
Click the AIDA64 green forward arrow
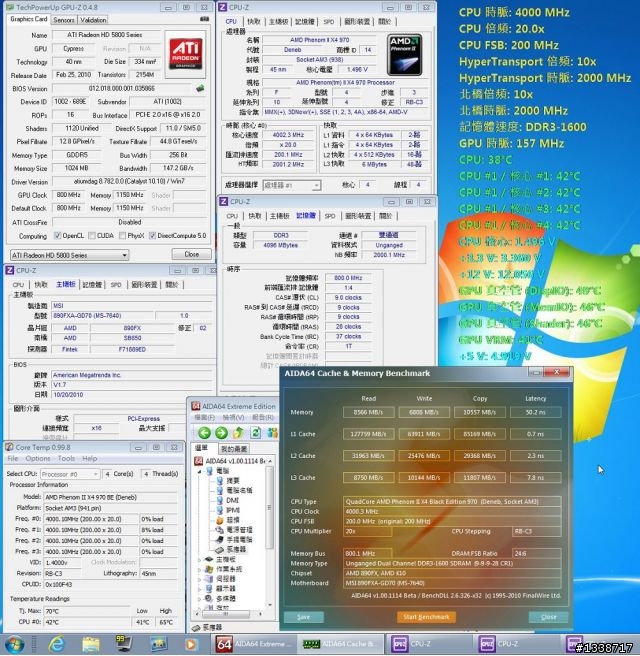click(x=221, y=433)
